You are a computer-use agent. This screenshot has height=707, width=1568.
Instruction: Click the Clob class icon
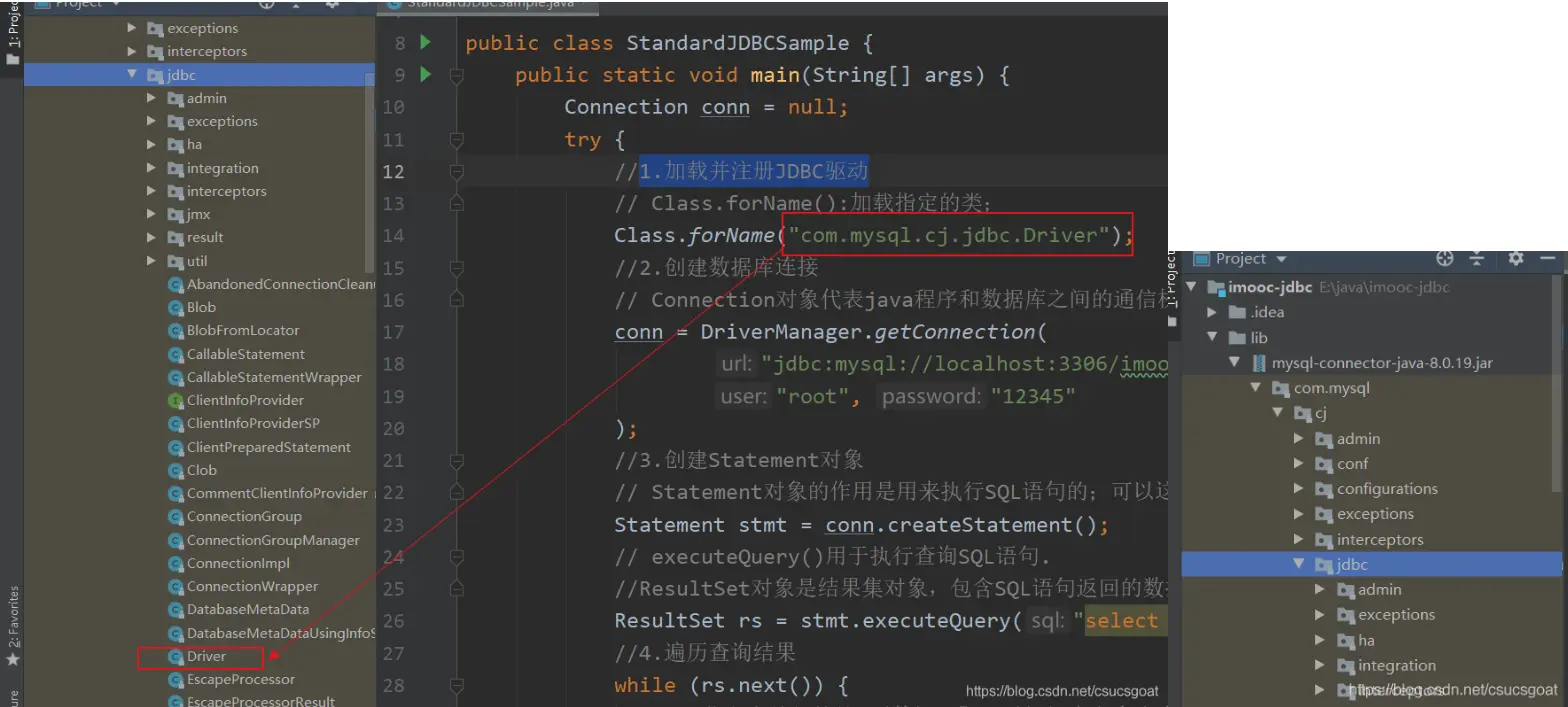(x=176, y=470)
